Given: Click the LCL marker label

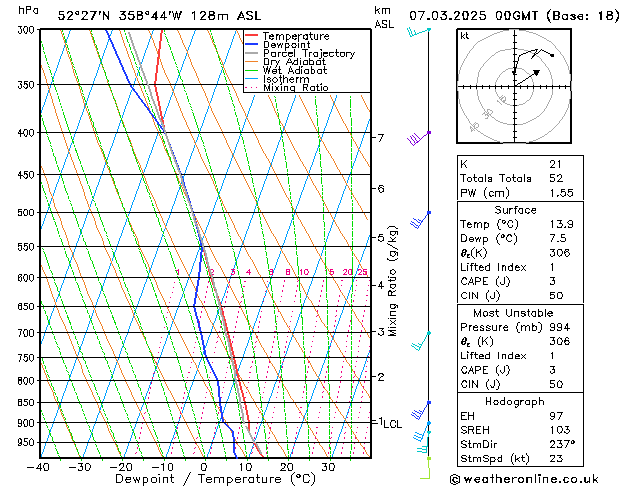Looking at the screenshot, I should pos(392,424).
